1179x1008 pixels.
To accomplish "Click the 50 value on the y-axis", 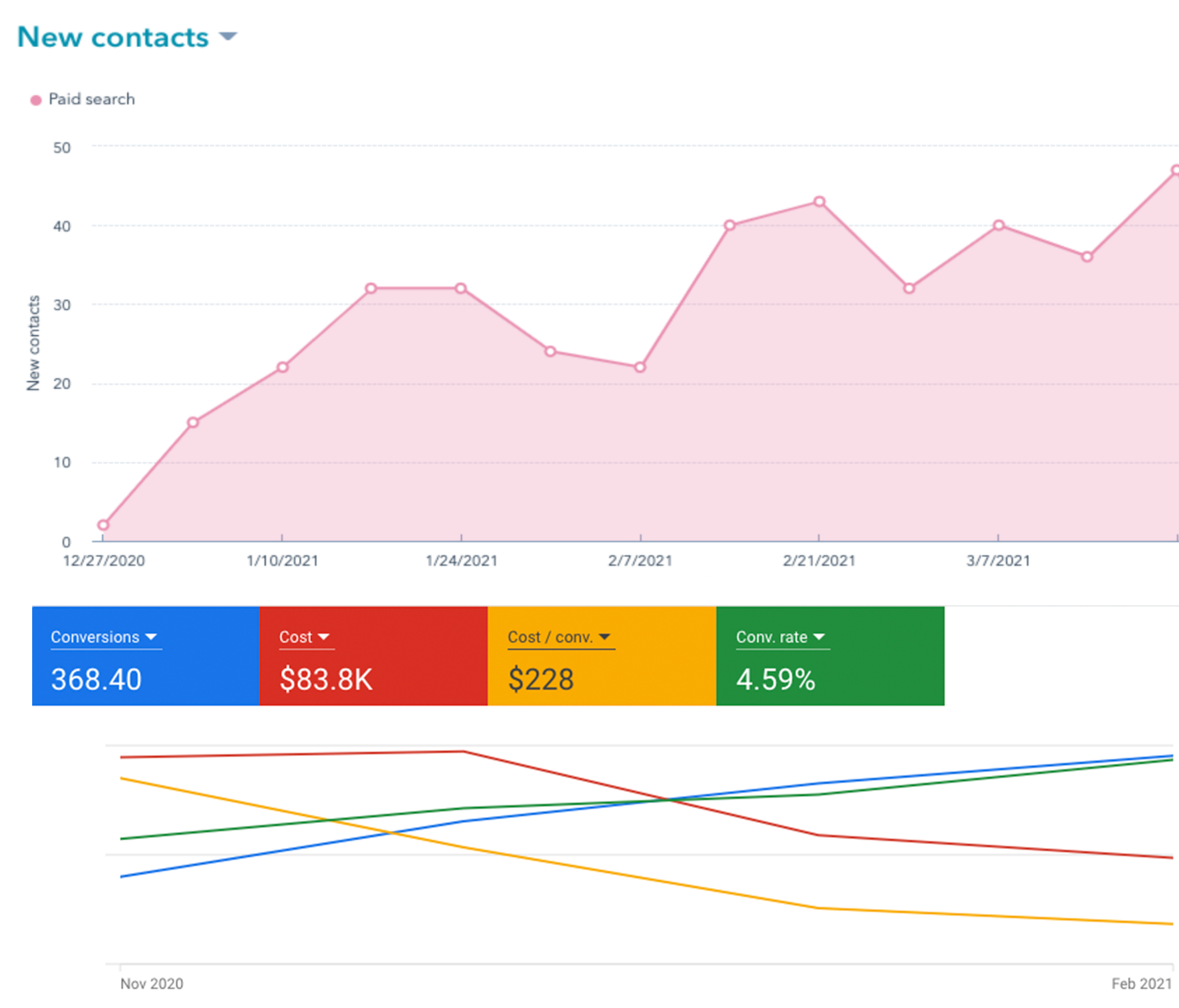I will 62,148.
